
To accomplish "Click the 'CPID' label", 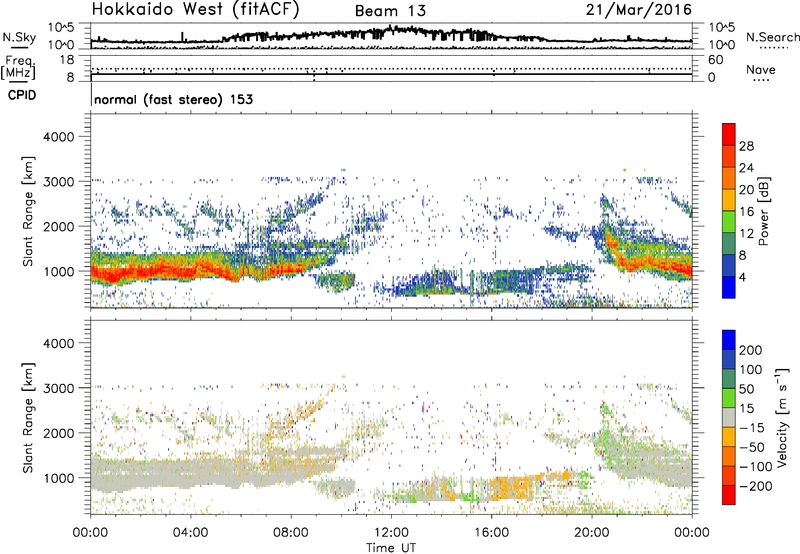I will coord(22,95).
